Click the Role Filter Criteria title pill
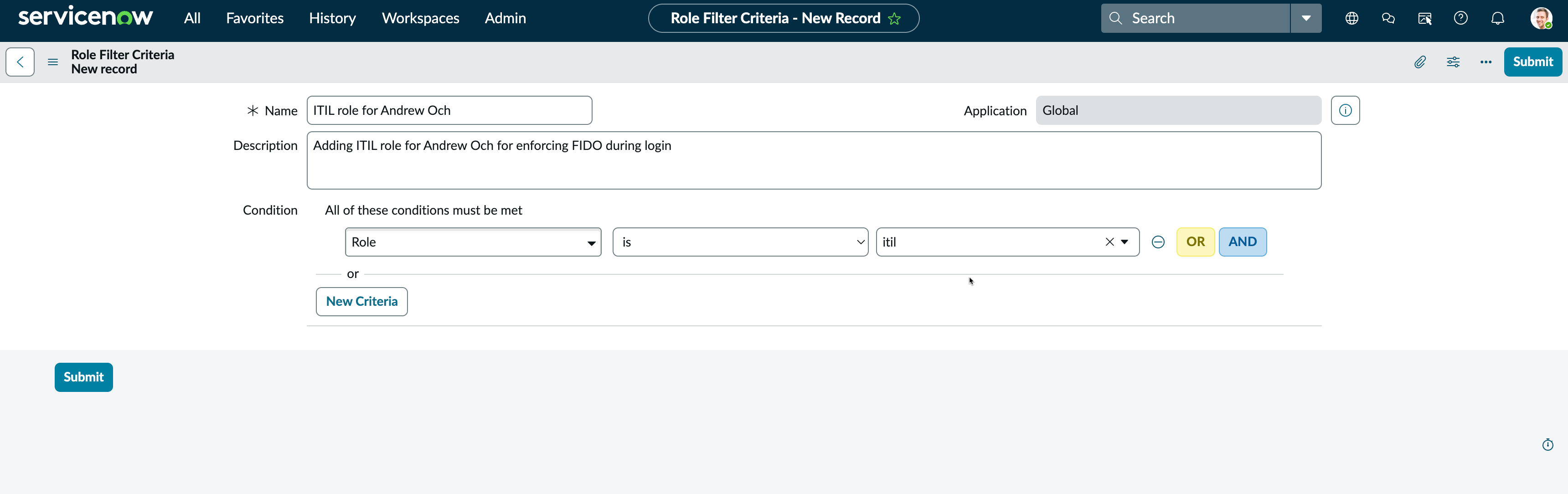Viewport: 1568px width, 494px height. 784,18
